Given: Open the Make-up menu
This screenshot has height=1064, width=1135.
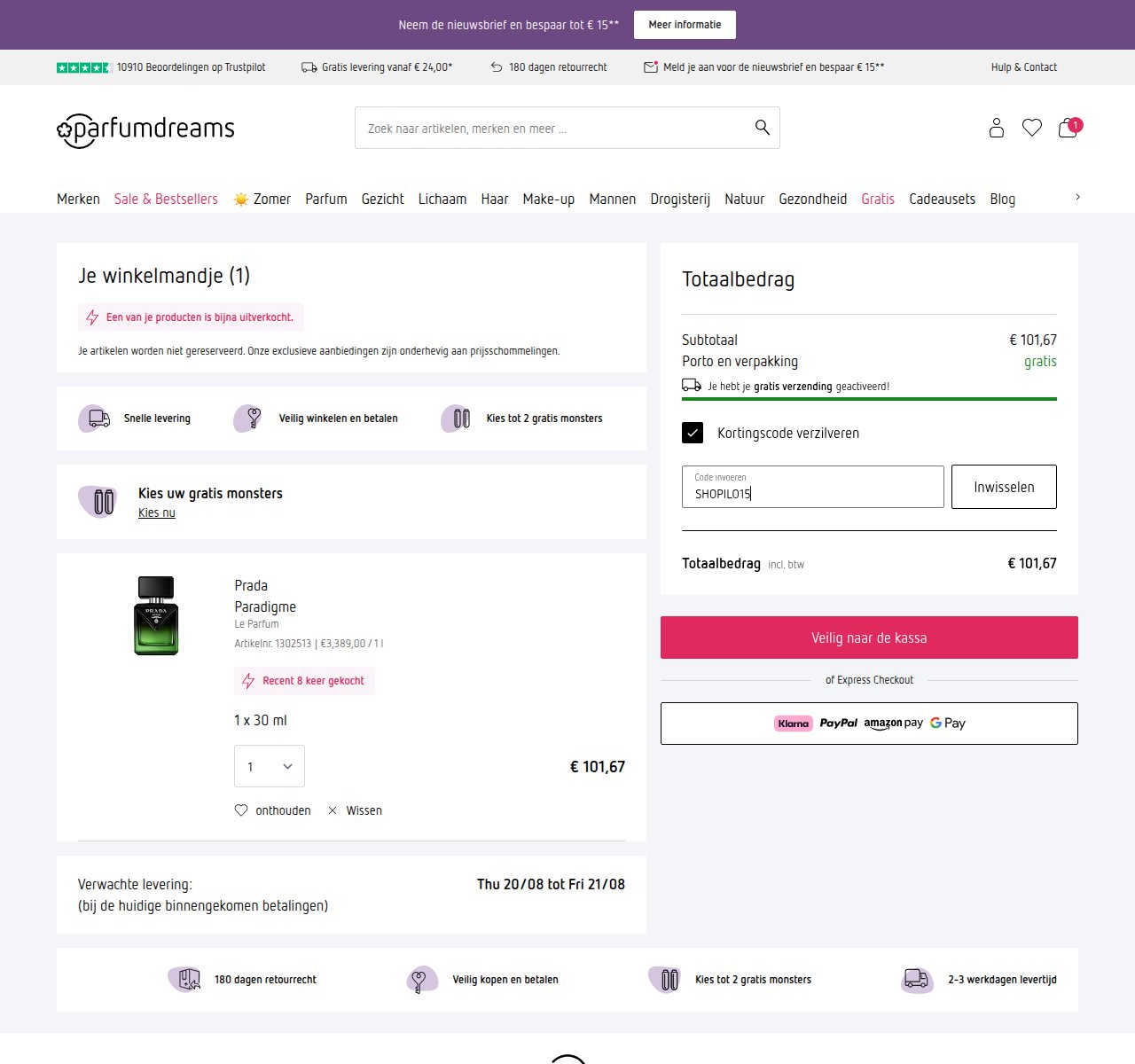Looking at the screenshot, I should (549, 199).
